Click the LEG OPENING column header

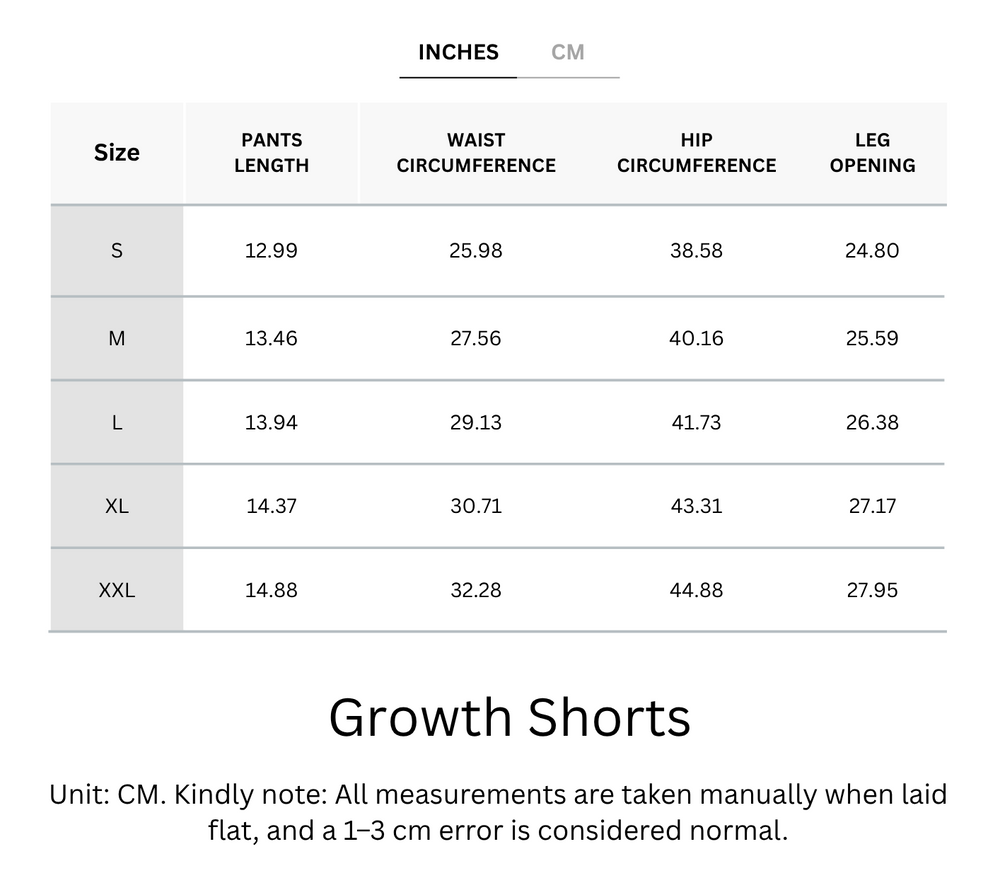pos(872,152)
